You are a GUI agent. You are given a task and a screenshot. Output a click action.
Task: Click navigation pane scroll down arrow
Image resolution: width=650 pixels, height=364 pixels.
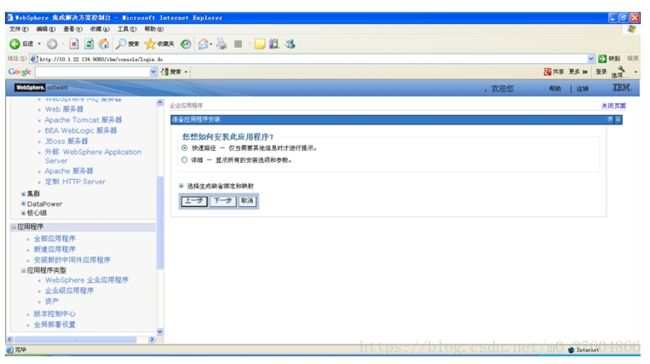click(160, 332)
